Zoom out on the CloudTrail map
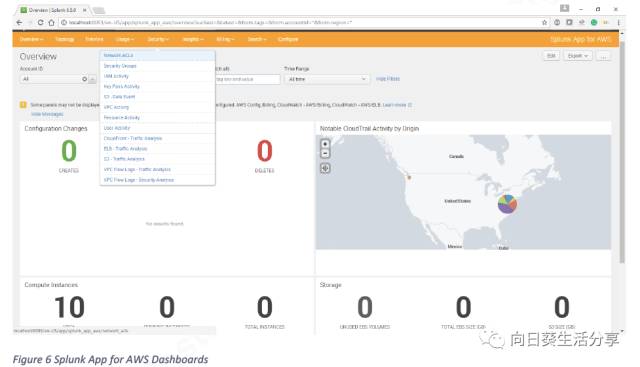 click(x=325, y=153)
